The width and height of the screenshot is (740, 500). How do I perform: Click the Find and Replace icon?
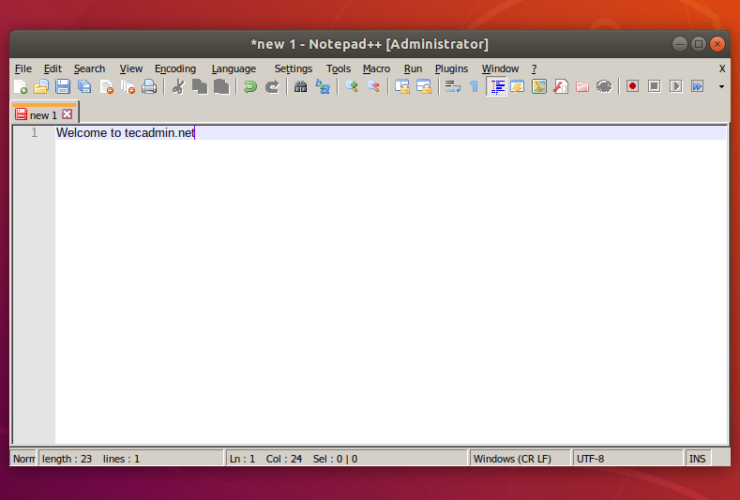coord(322,87)
